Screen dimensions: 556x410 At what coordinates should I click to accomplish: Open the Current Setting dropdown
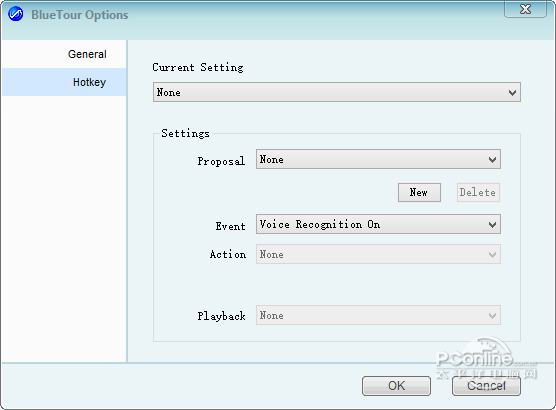click(337, 92)
